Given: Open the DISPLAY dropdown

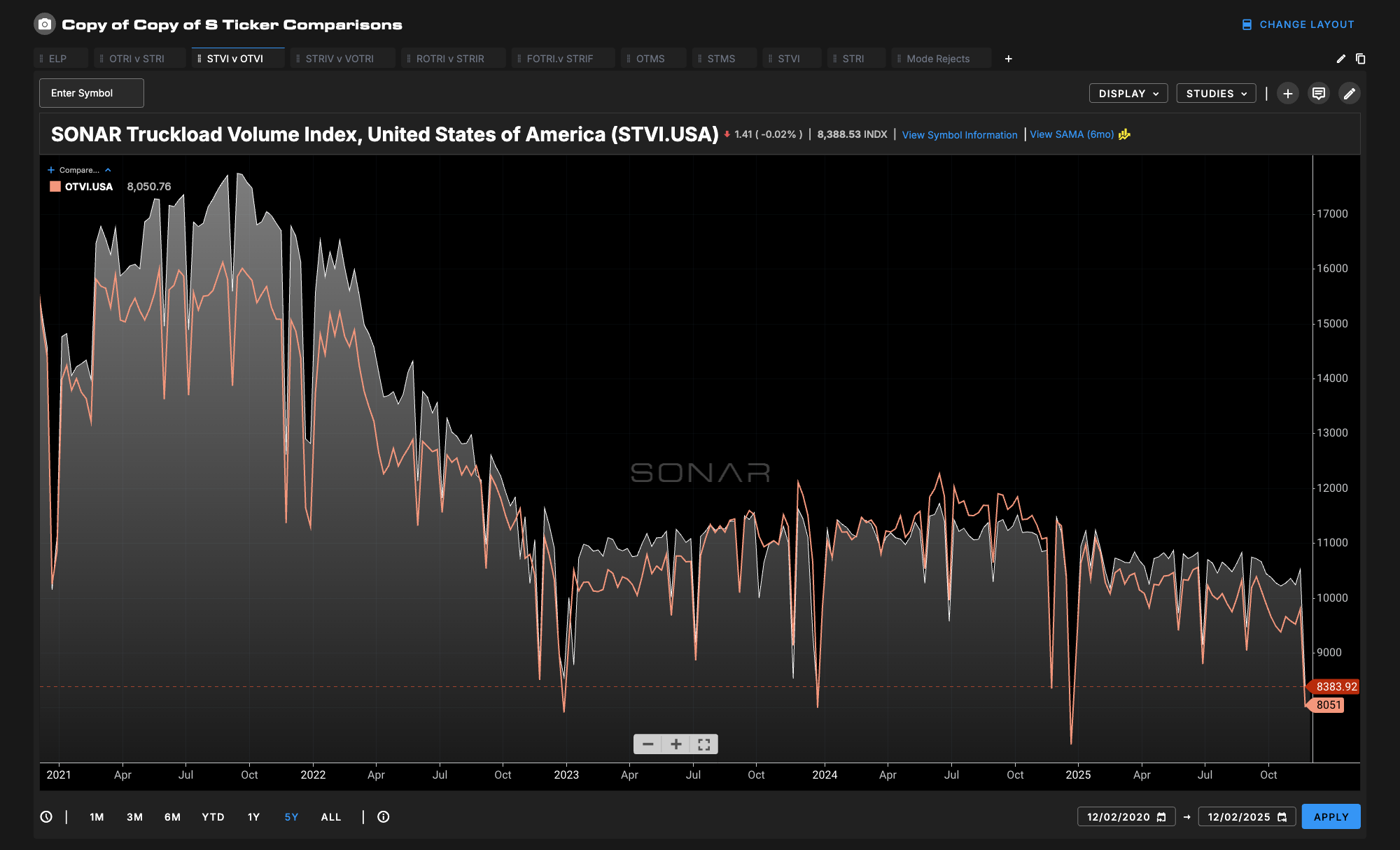Looking at the screenshot, I should (x=1128, y=94).
